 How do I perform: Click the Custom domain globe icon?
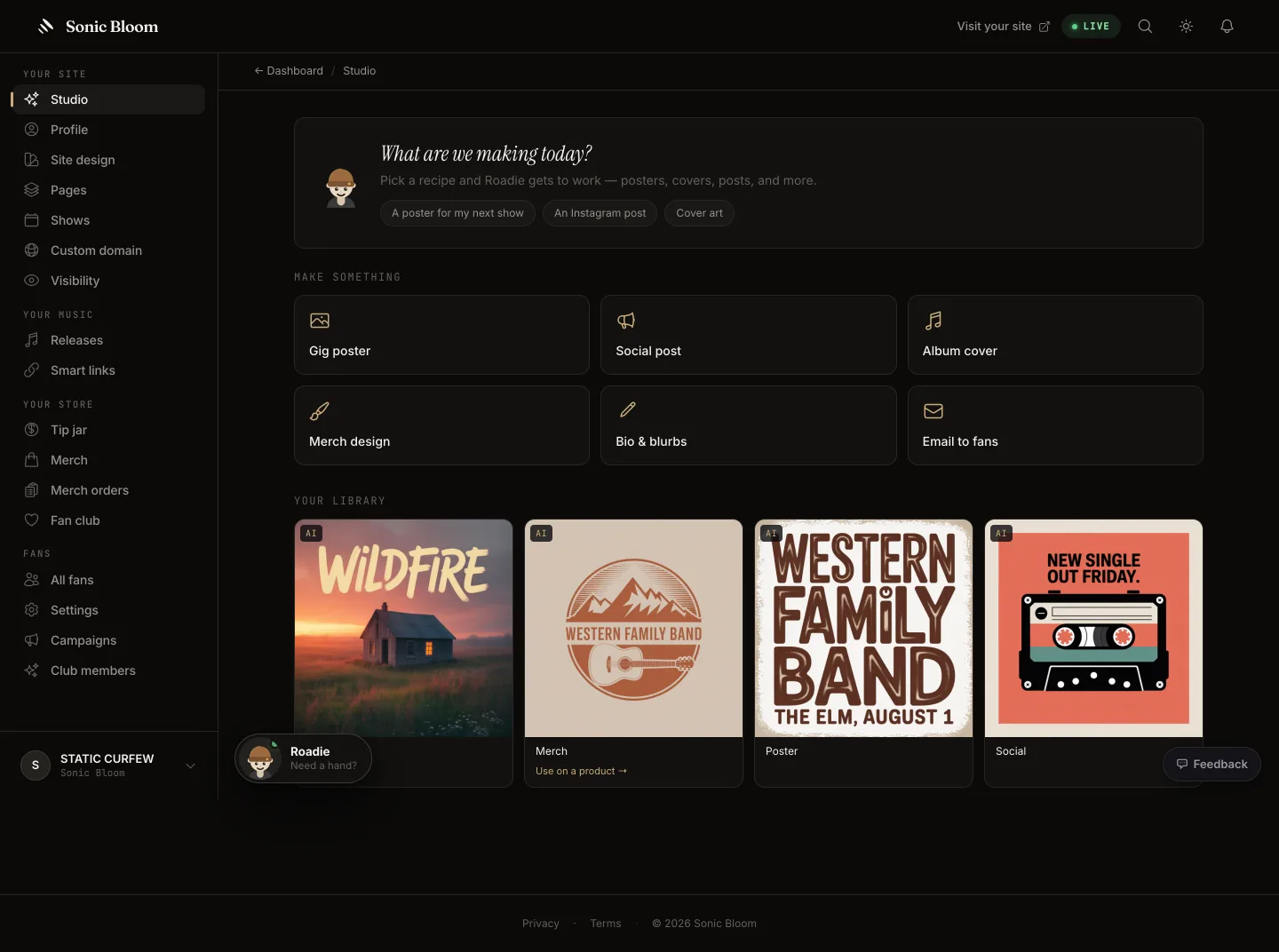(x=32, y=250)
